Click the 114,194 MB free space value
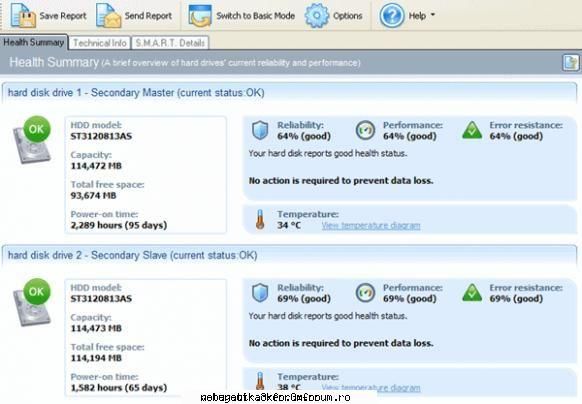This screenshot has height=404, width=582. (x=96, y=358)
